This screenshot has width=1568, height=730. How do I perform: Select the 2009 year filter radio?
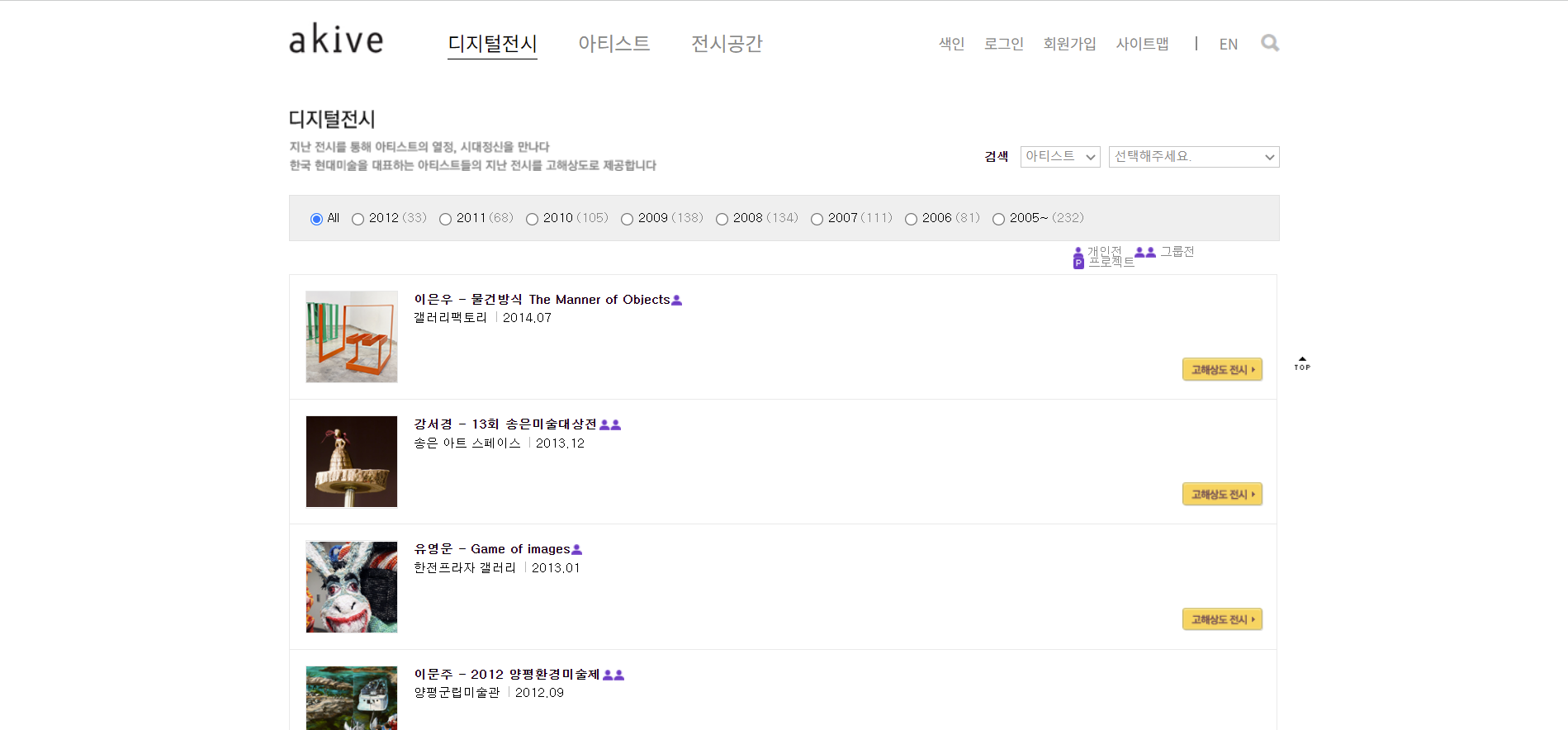pyautogui.click(x=627, y=219)
